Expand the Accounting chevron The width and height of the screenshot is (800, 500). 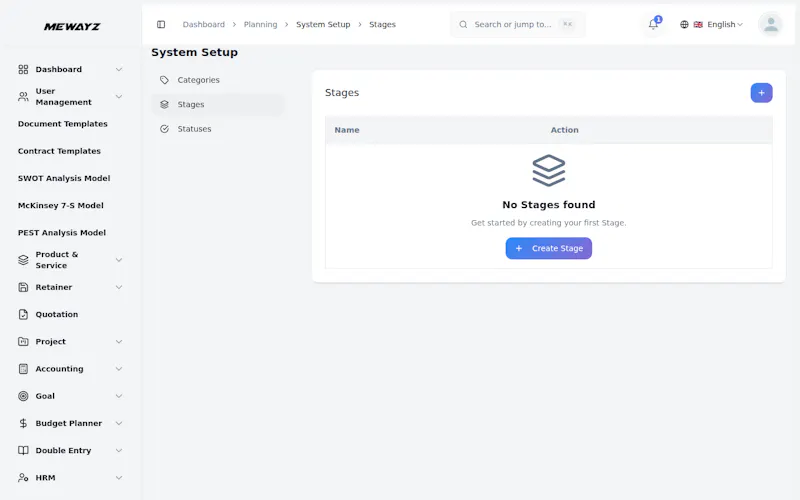pyautogui.click(x=119, y=369)
